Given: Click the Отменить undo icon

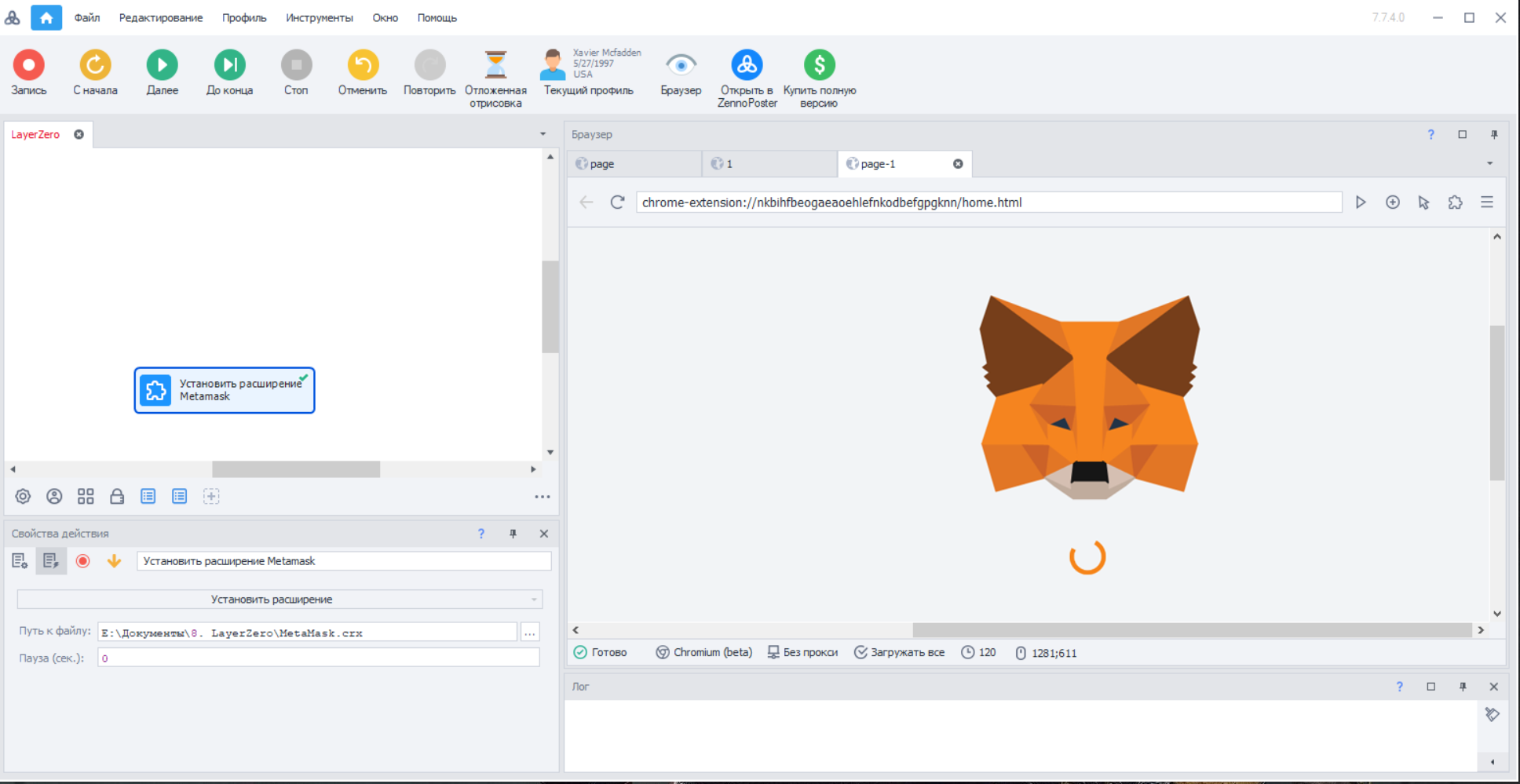Looking at the screenshot, I should [x=363, y=66].
